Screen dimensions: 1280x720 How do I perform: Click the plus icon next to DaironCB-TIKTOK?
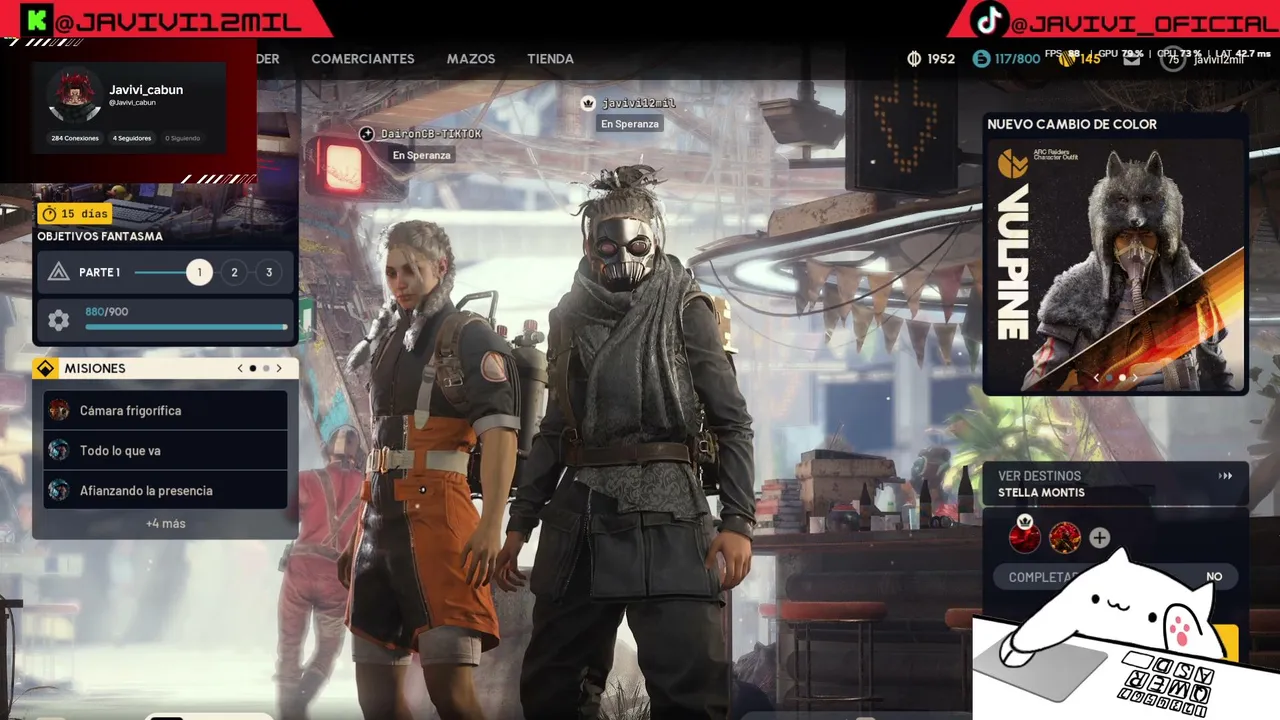coord(367,134)
